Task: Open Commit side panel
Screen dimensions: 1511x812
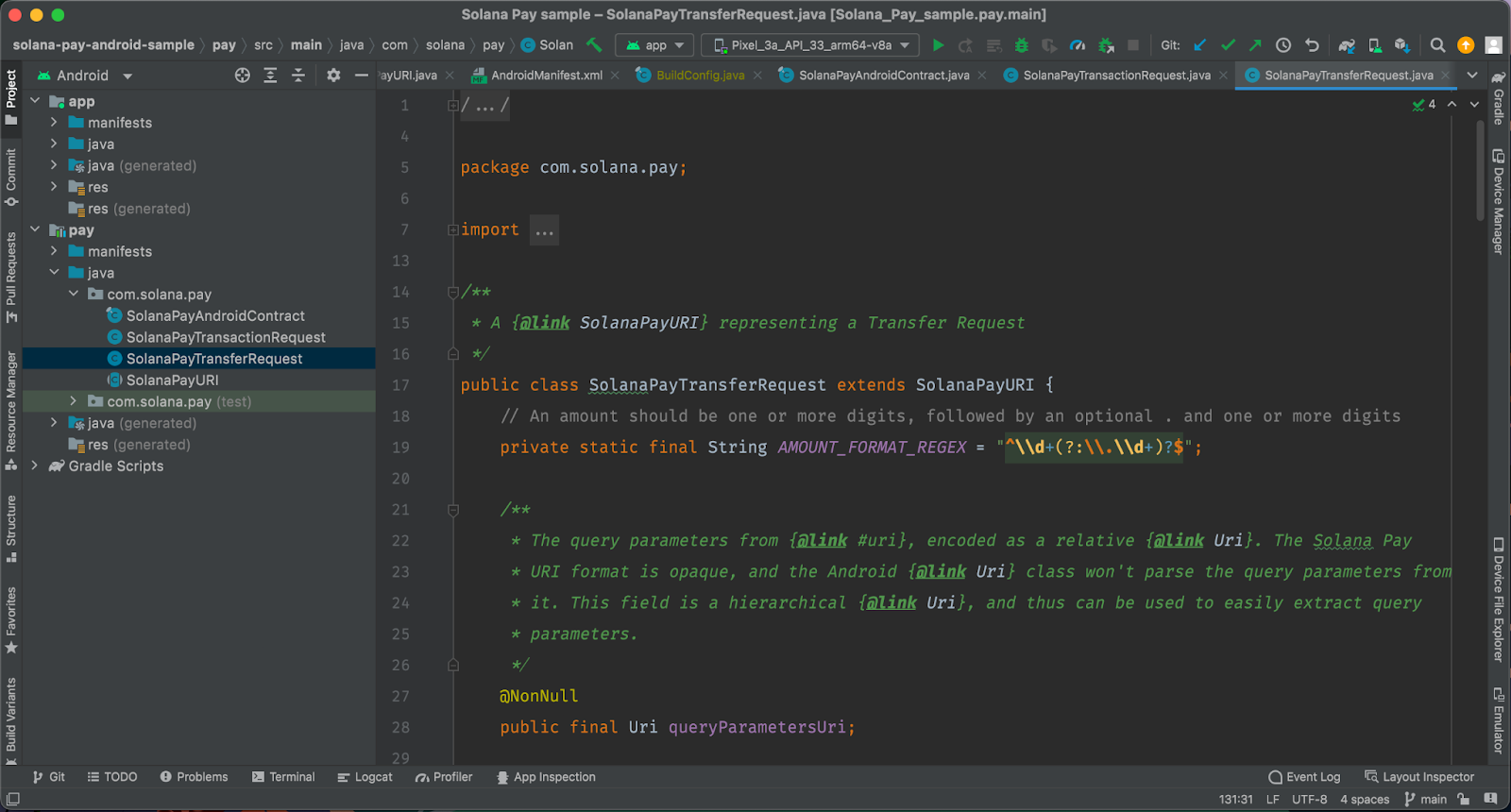Action: tap(11, 177)
